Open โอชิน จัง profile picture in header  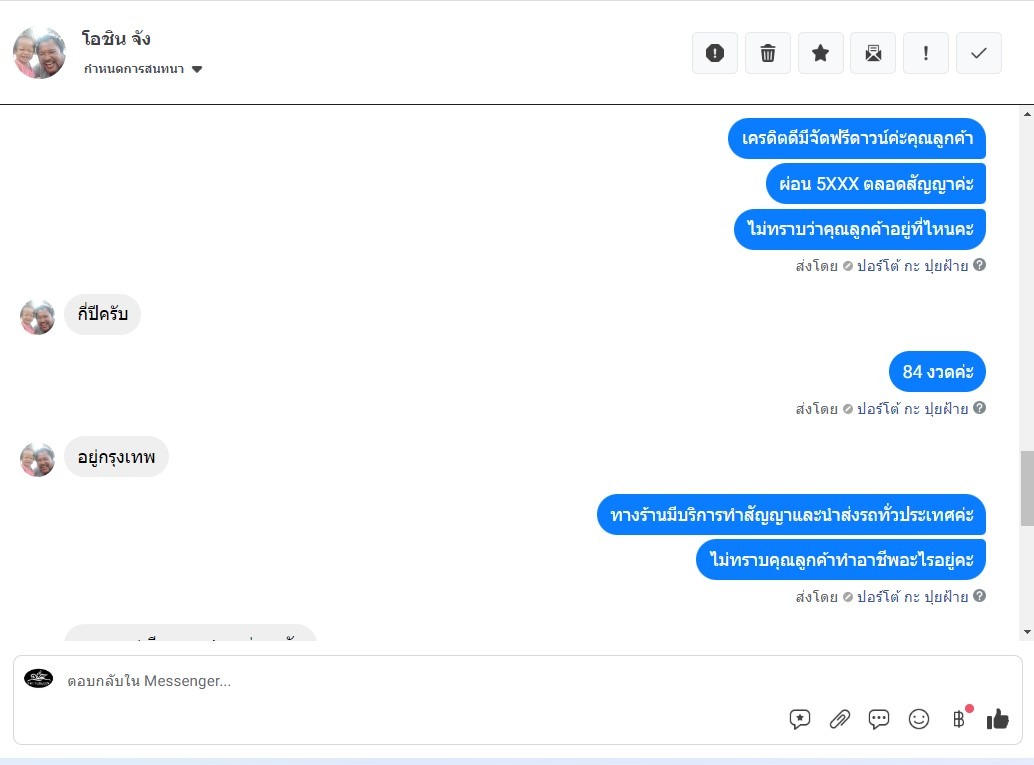(40, 53)
